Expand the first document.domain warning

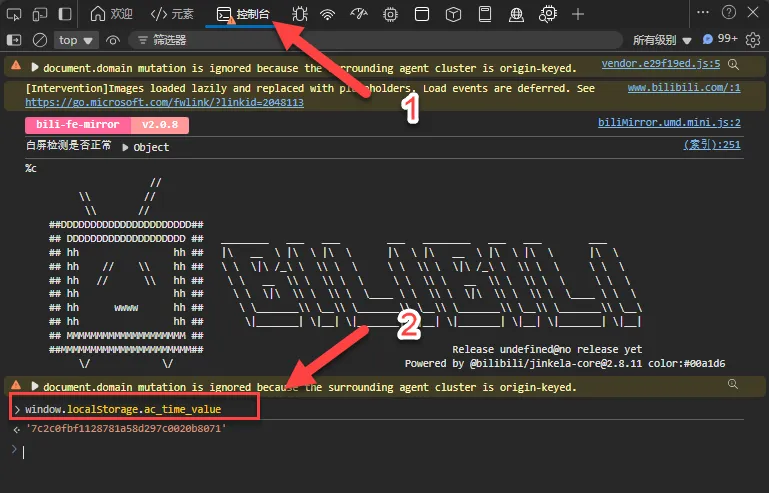click(x=34, y=67)
